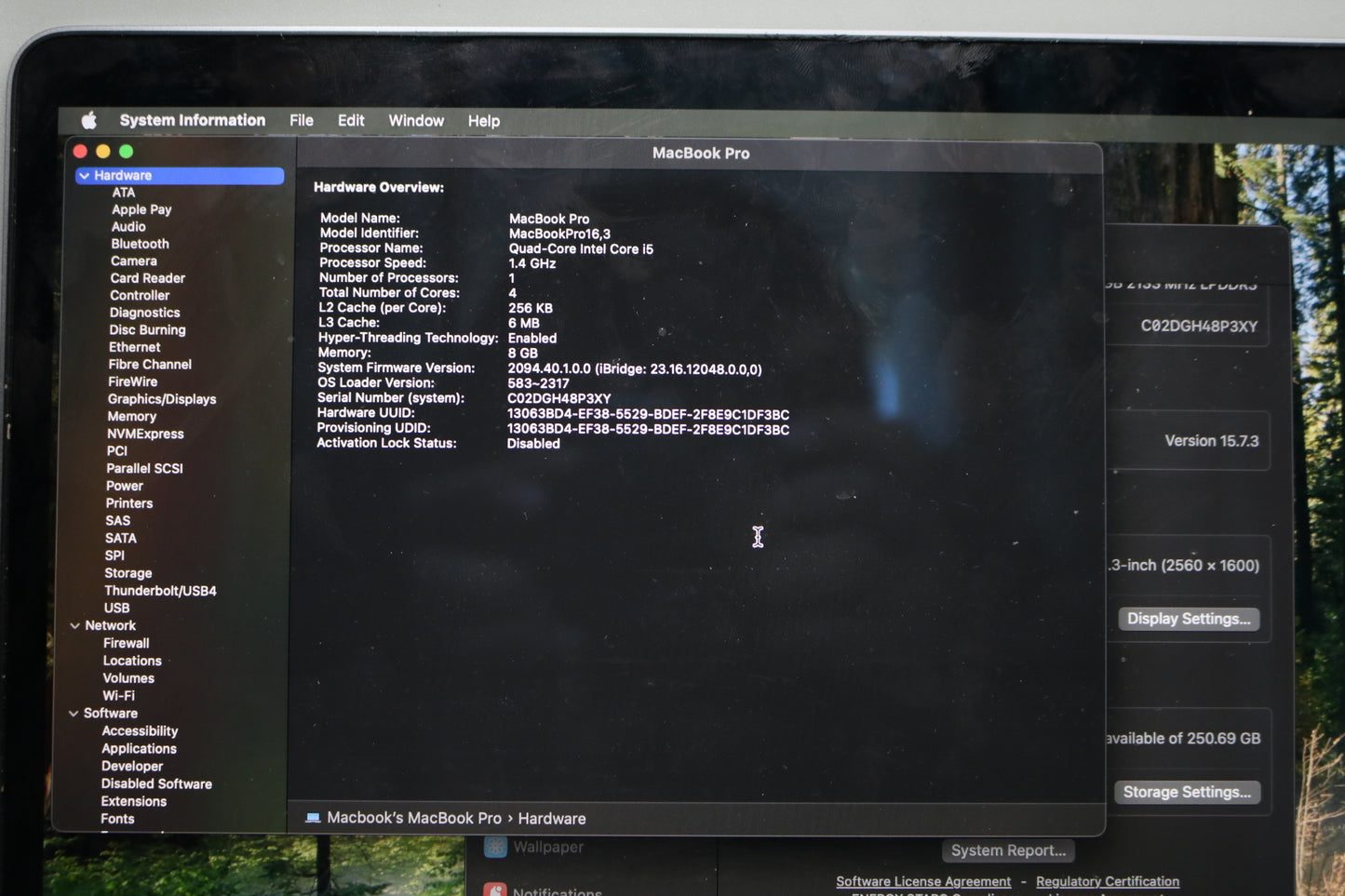The width and height of the screenshot is (1345, 896).
Task: Click the MacBookPro16,3 model identifier
Action: tap(559, 234)
